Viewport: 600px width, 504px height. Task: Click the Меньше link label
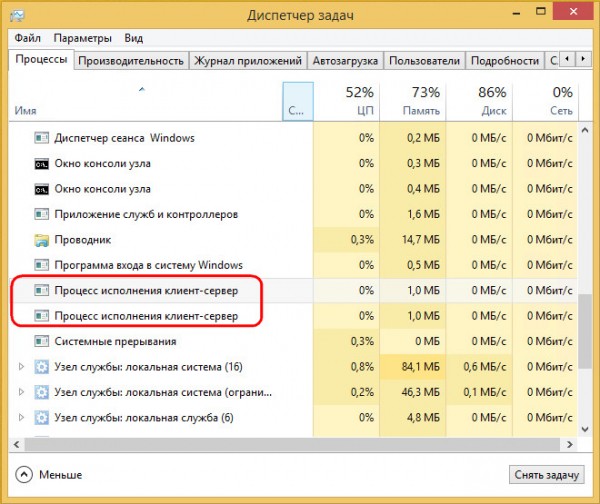(x=61, y=475)
